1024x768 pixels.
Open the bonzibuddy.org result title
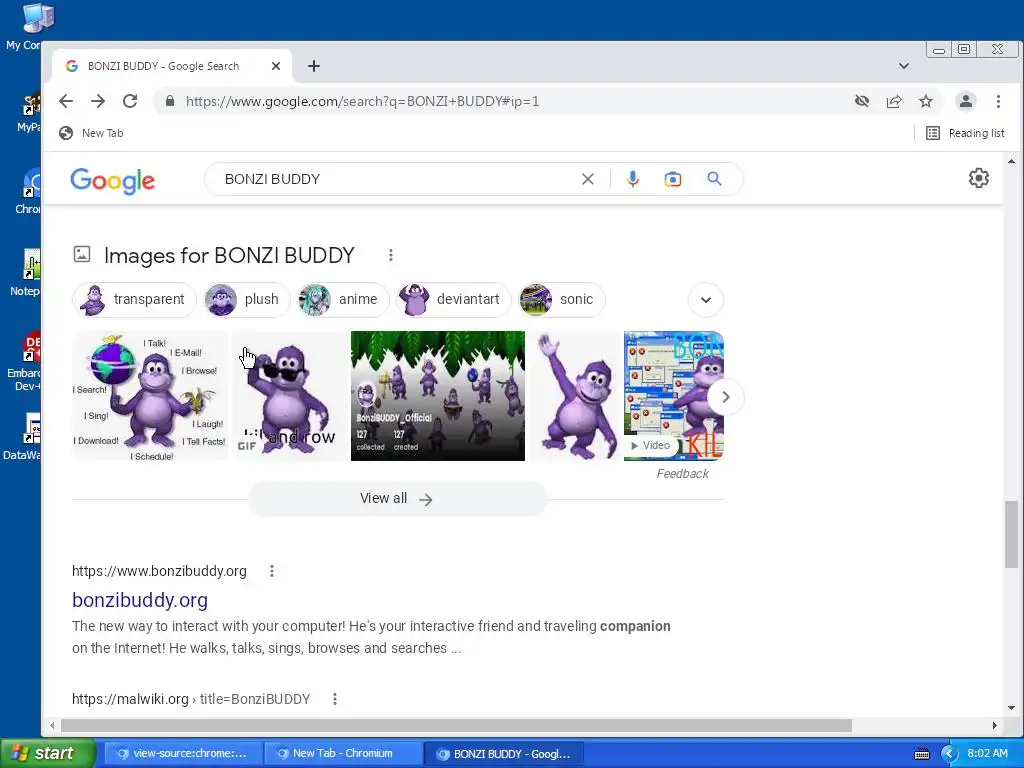click(x=140, y=600)
